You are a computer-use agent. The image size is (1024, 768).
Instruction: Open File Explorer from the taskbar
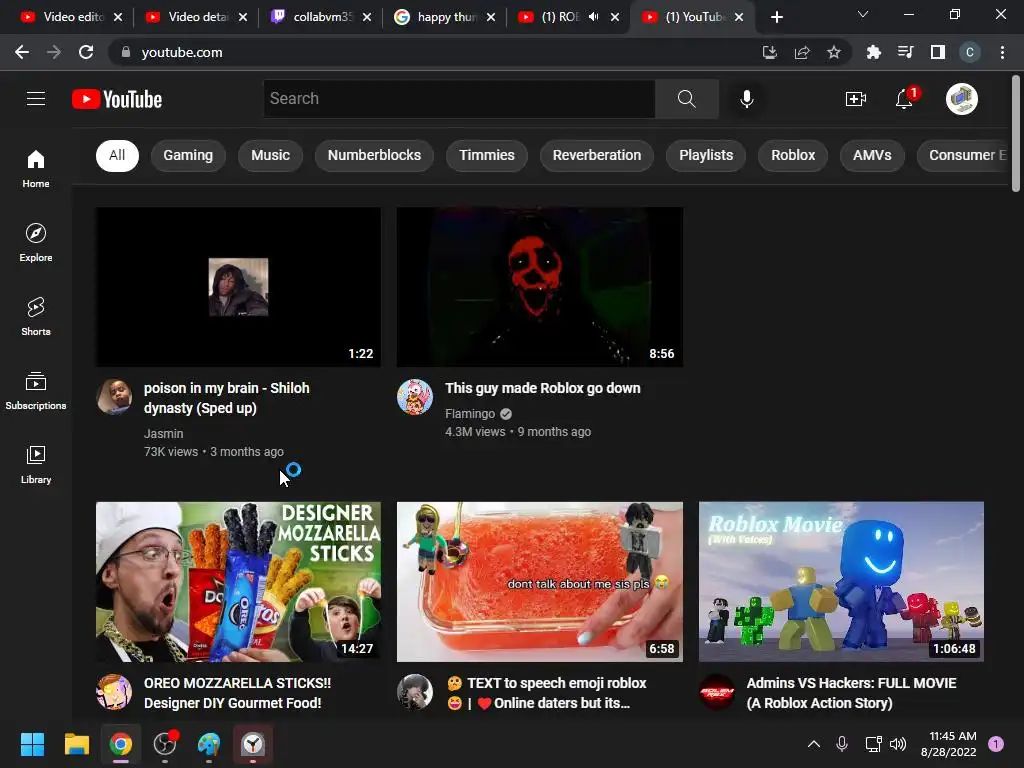(x=76, y=744)
